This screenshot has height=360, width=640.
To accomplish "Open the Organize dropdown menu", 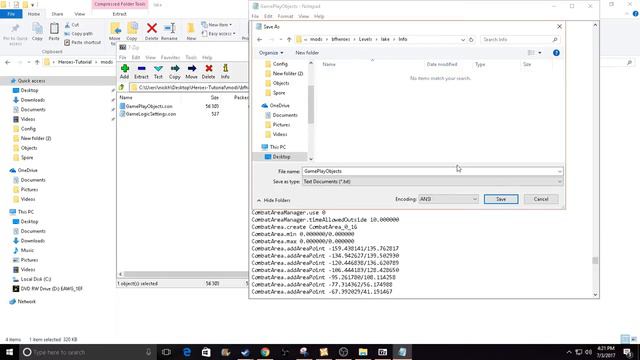I will pos(271,53).
